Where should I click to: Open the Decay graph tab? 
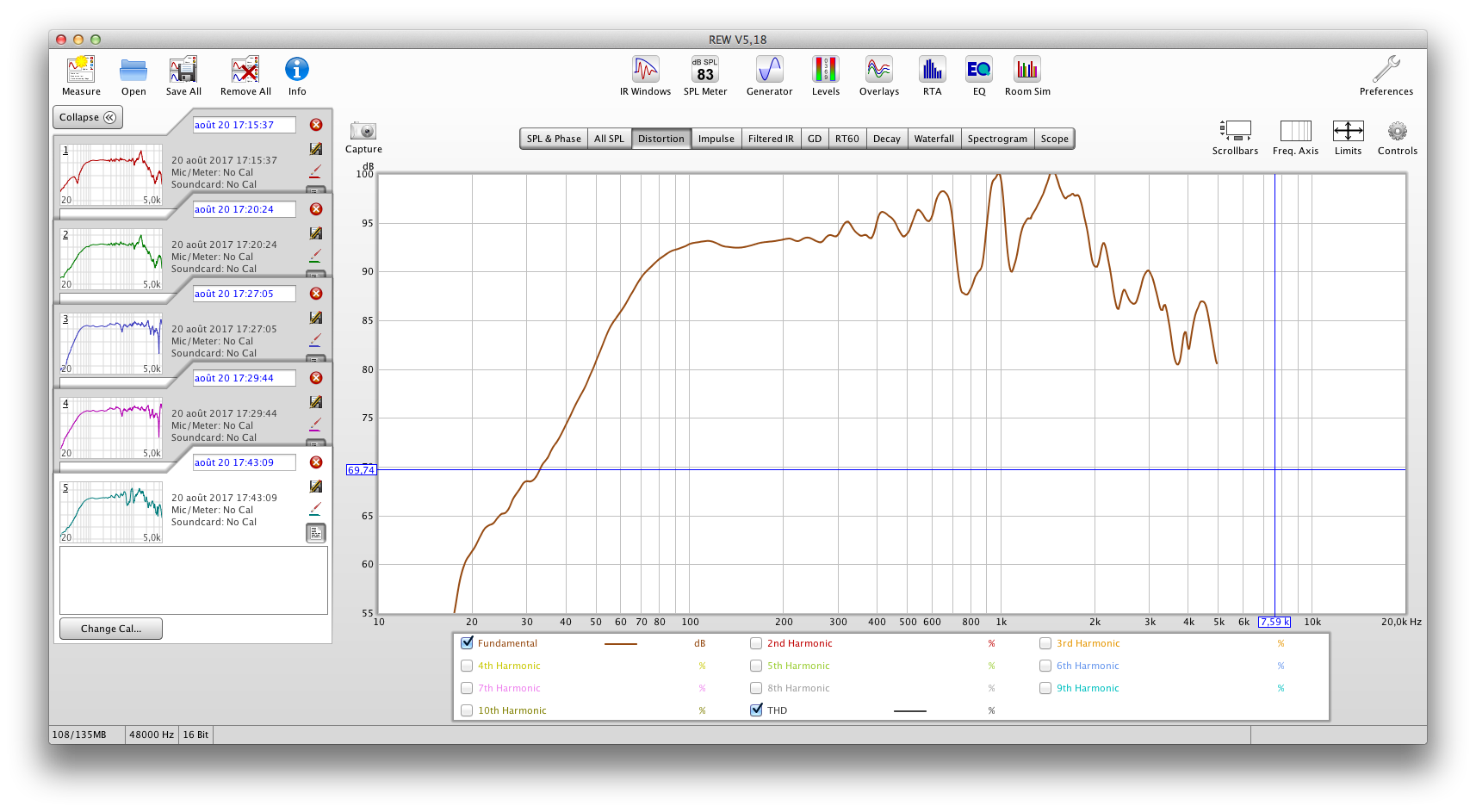[x=887, y=139]
